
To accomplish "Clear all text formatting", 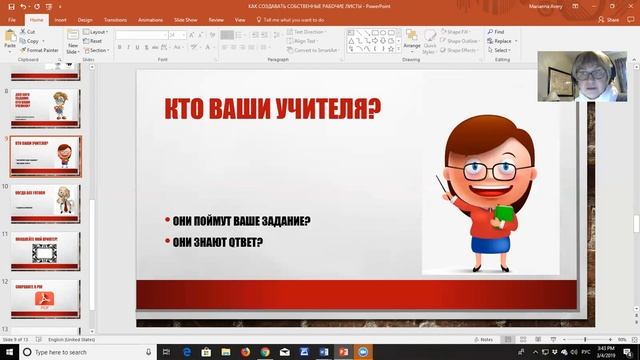I will click(213, 36).
